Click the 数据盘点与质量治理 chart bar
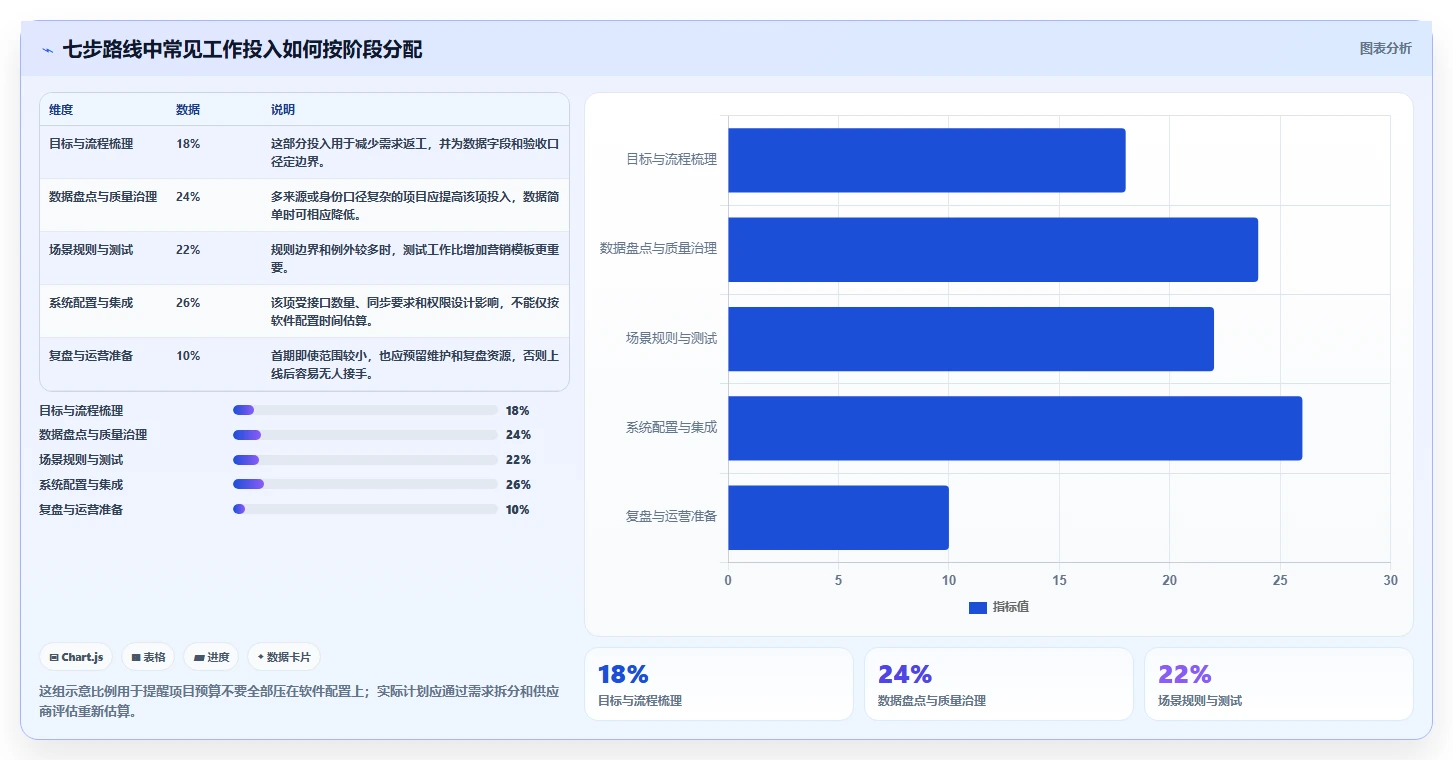The image size is (1453, 760). click(993, 249)
